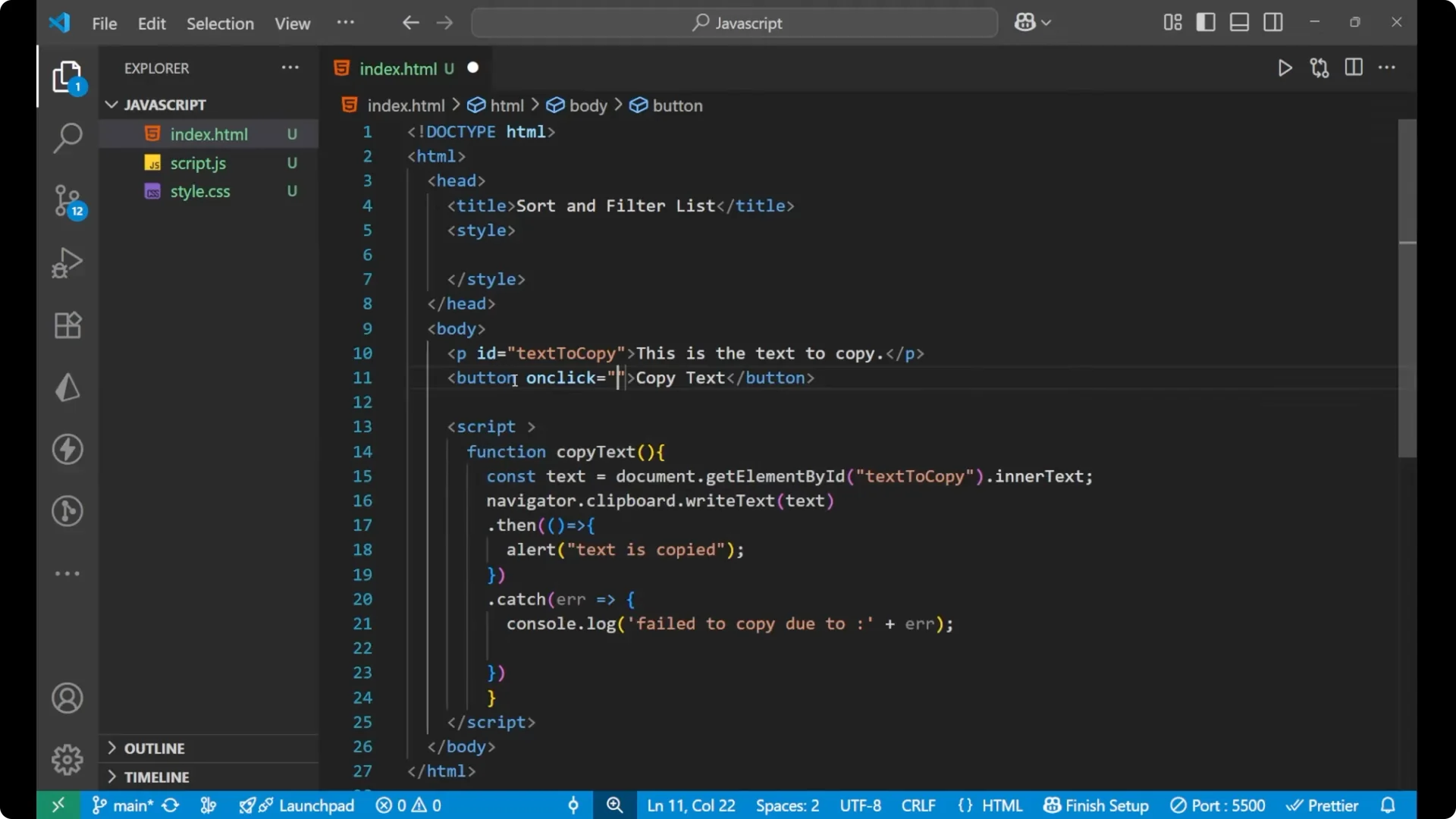Open the Accounts icon in the activity bar
The image size is (1456, 819).
coord(67,698)
